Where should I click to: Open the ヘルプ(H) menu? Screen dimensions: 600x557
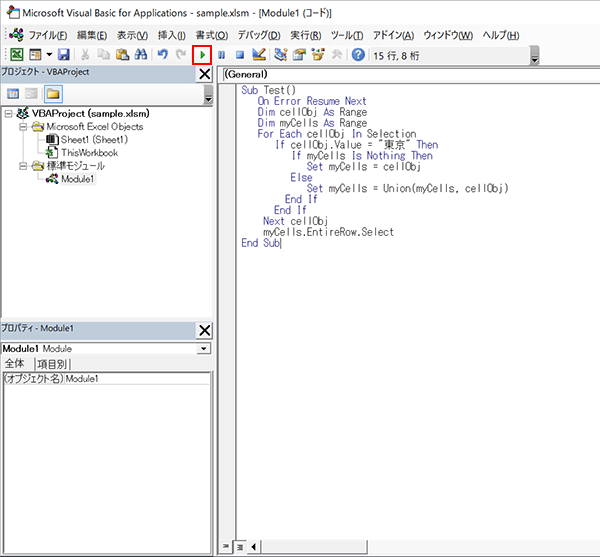point(501,36)
